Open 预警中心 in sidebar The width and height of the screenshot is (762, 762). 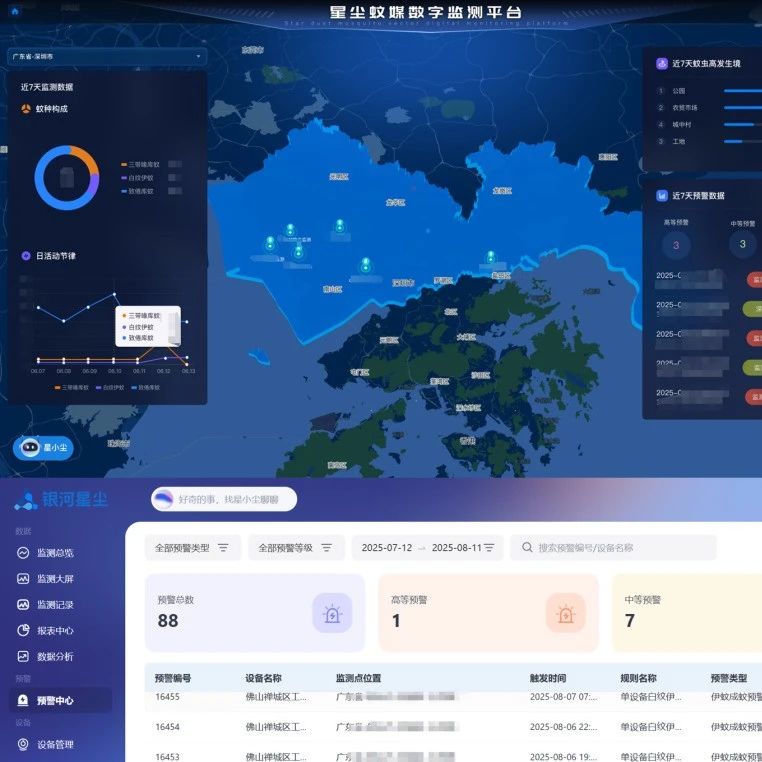pos(61,700)
